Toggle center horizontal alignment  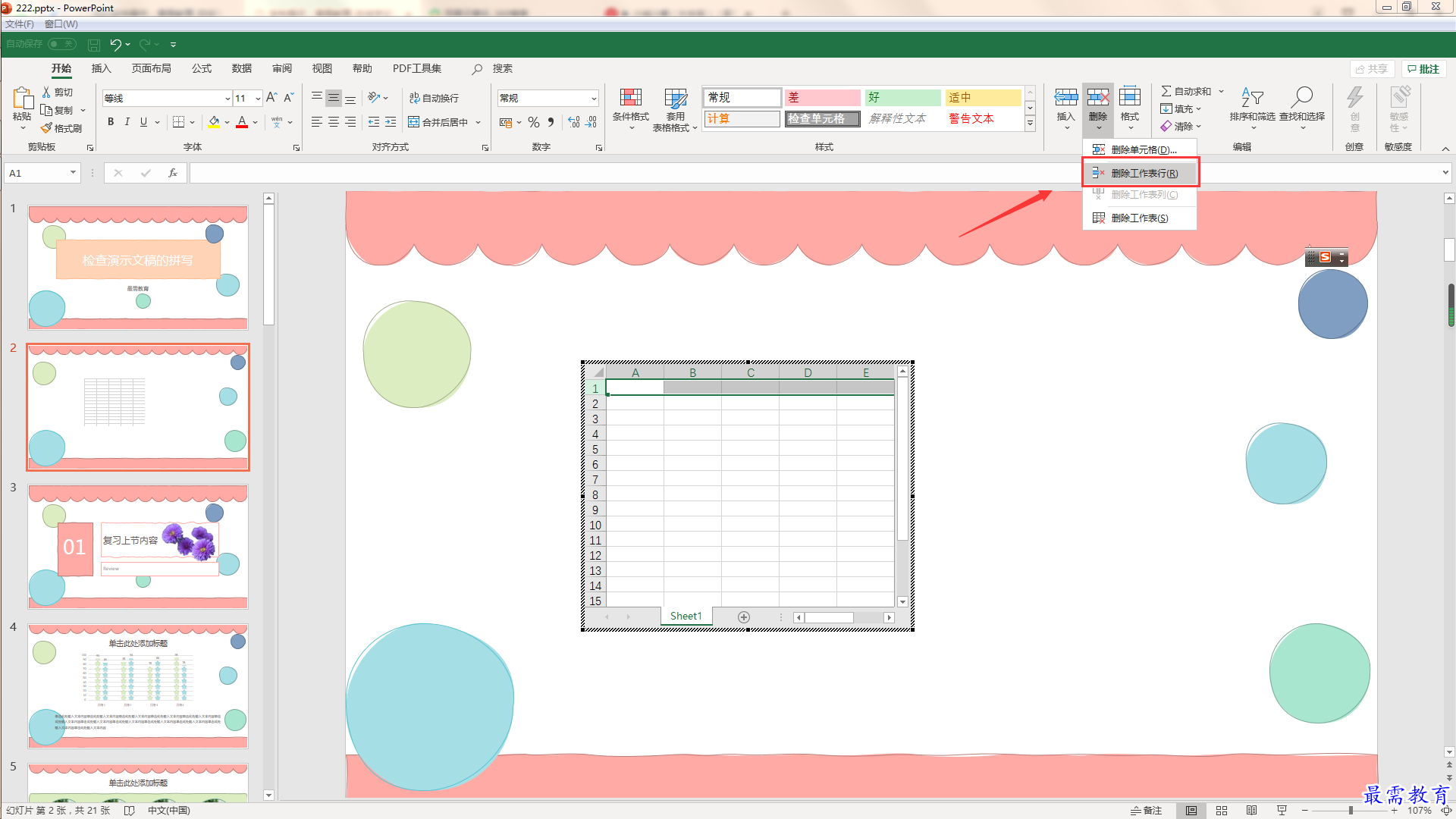334,122
